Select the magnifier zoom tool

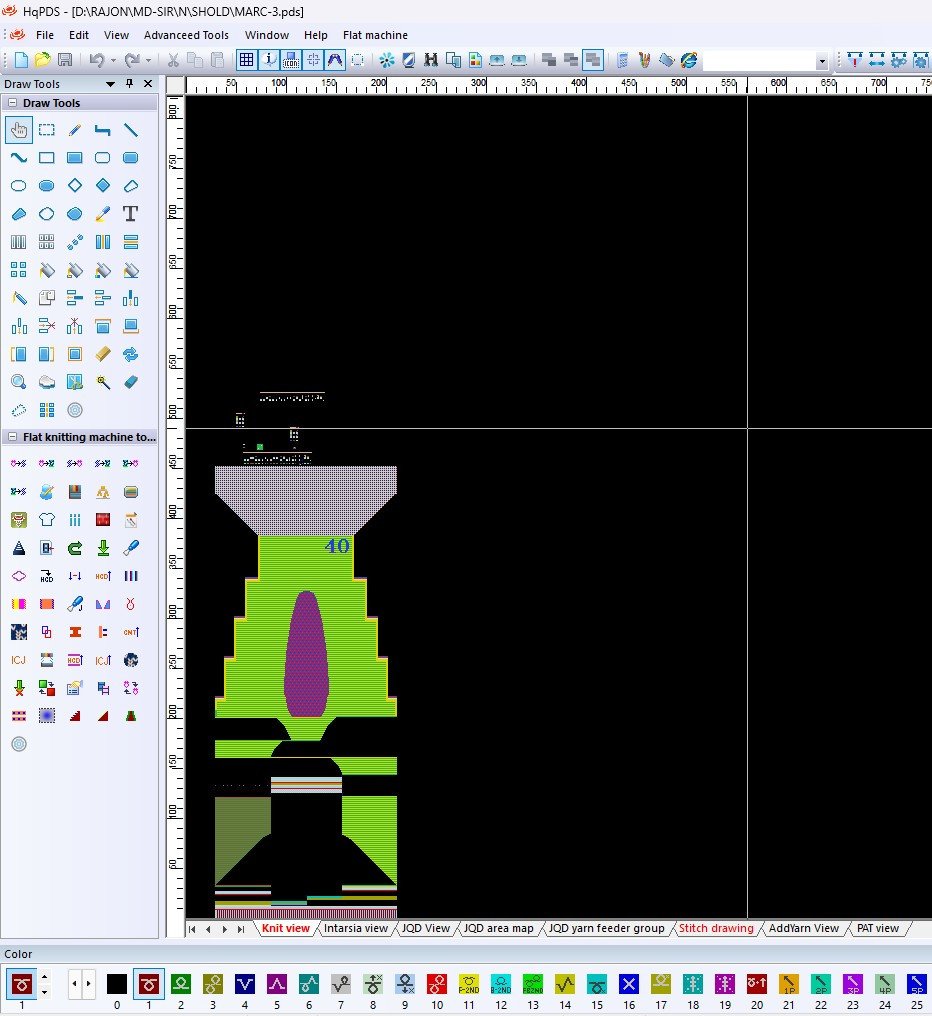pyautogui.click(x=18, y=382)
